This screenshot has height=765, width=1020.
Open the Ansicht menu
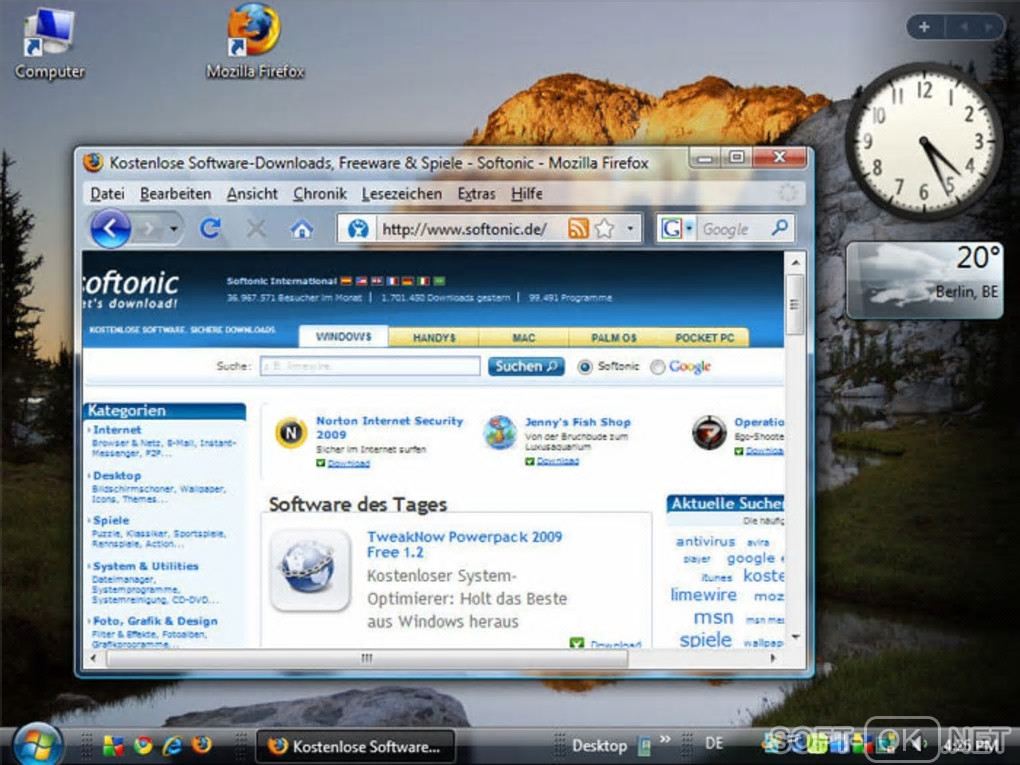coord(252,193)
